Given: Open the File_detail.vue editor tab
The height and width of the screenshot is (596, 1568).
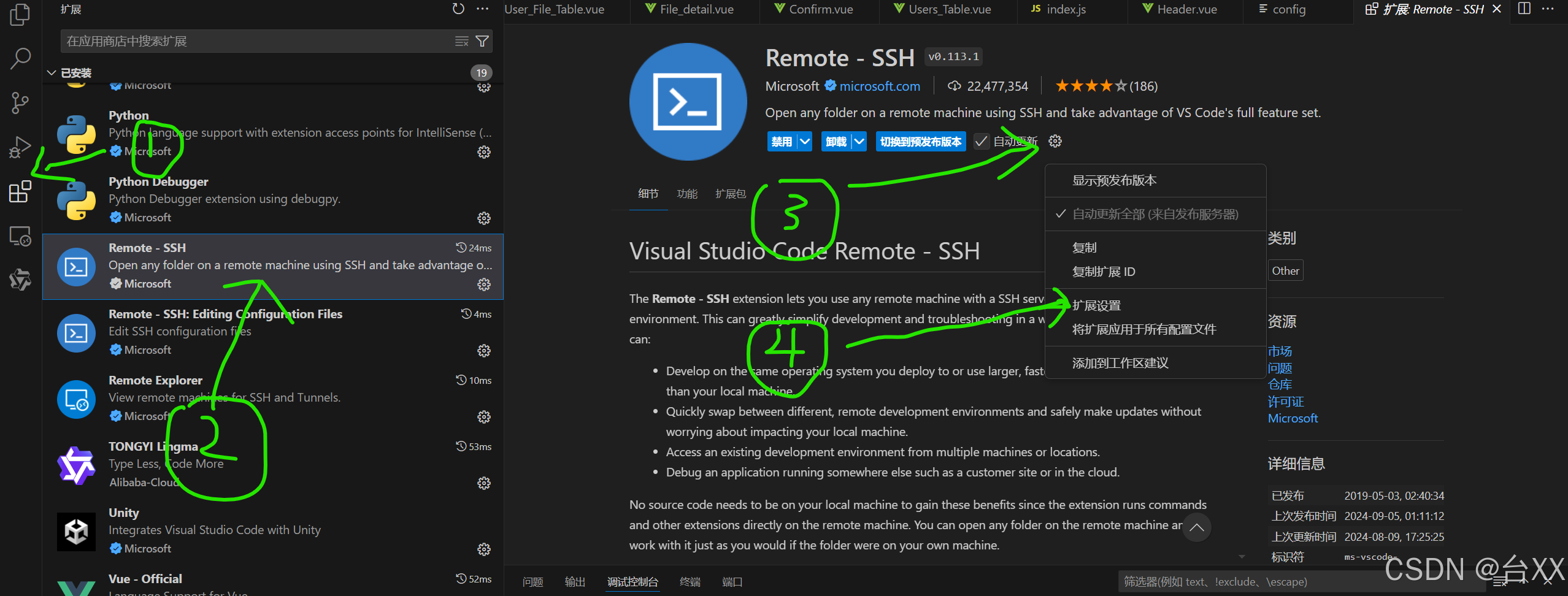Looking at the screenshot, I should 695,9.
